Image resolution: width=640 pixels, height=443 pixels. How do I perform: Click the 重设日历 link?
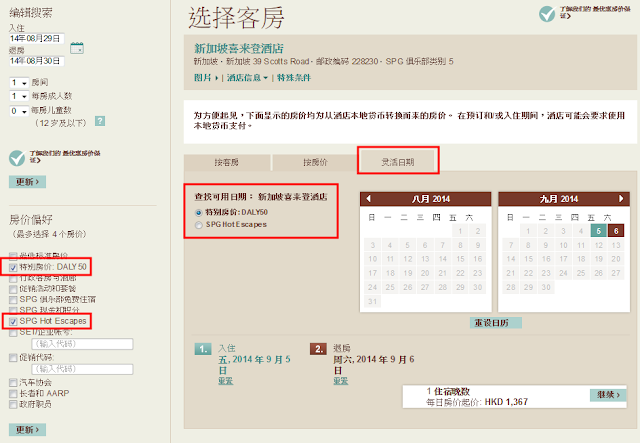[x=493, y=323]
